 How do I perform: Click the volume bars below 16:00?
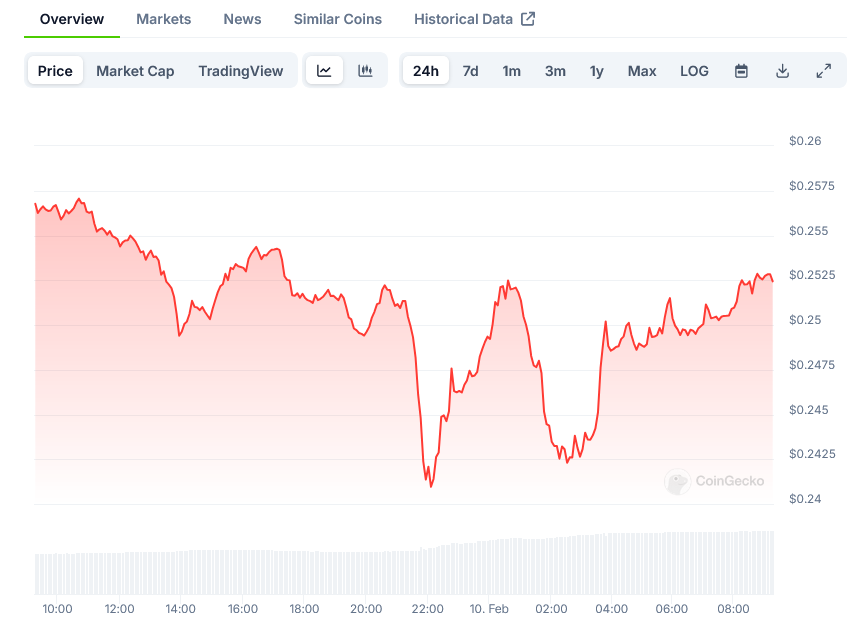pos(243,573)
